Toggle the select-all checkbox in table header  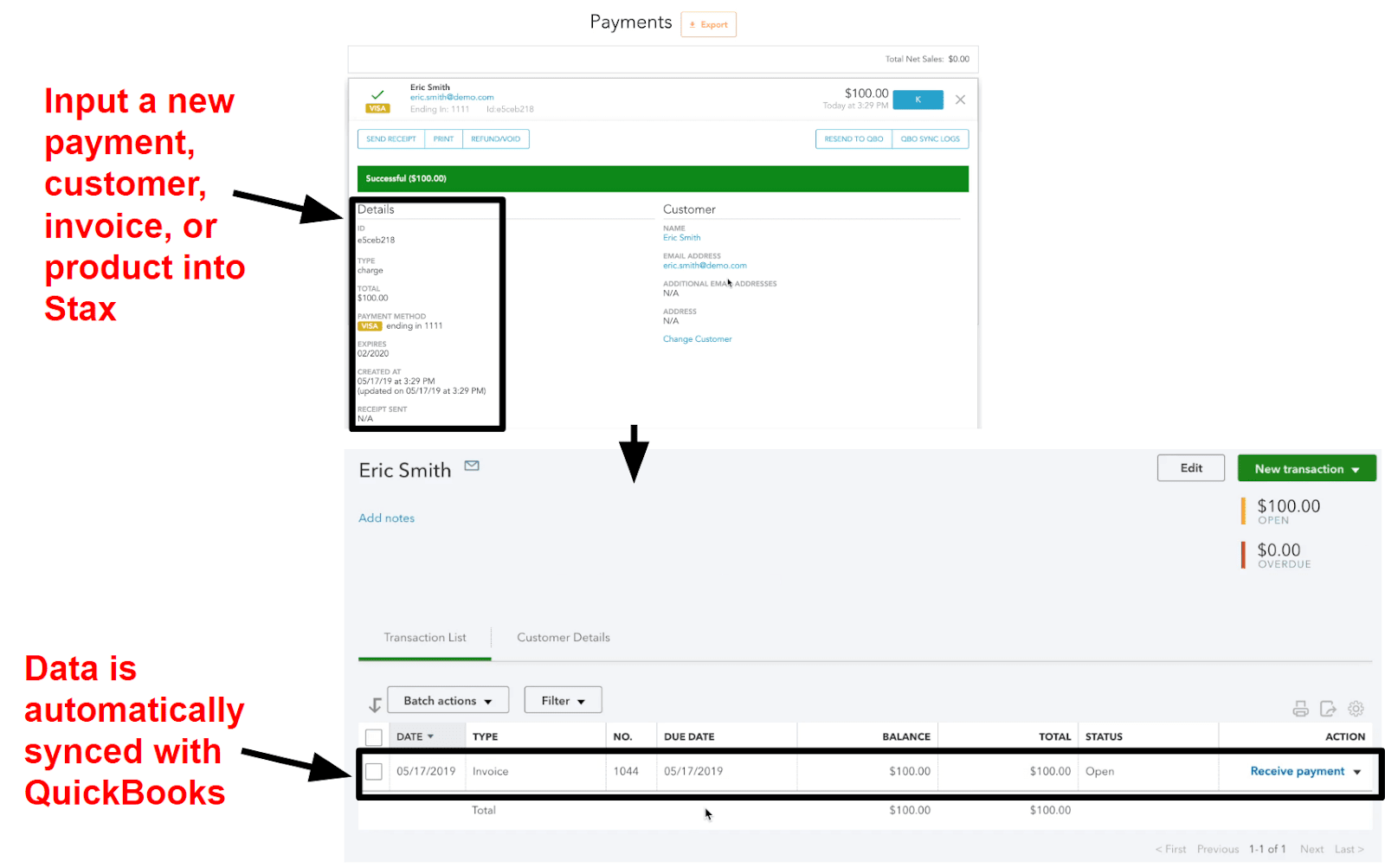tap(374, 737)
